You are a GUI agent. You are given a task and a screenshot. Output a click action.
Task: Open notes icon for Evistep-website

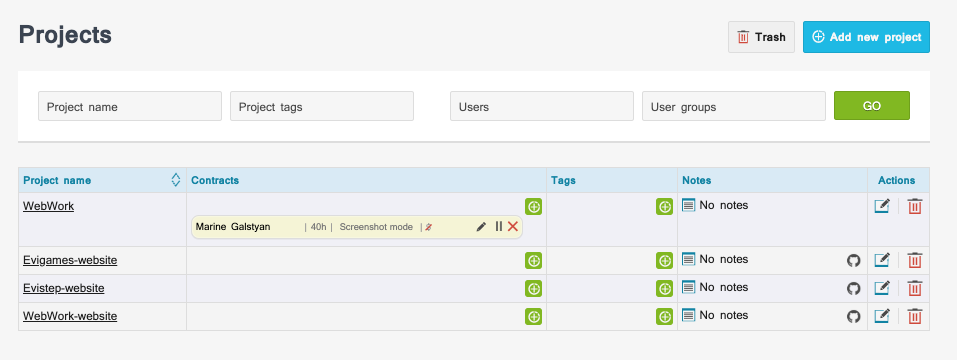688,287
